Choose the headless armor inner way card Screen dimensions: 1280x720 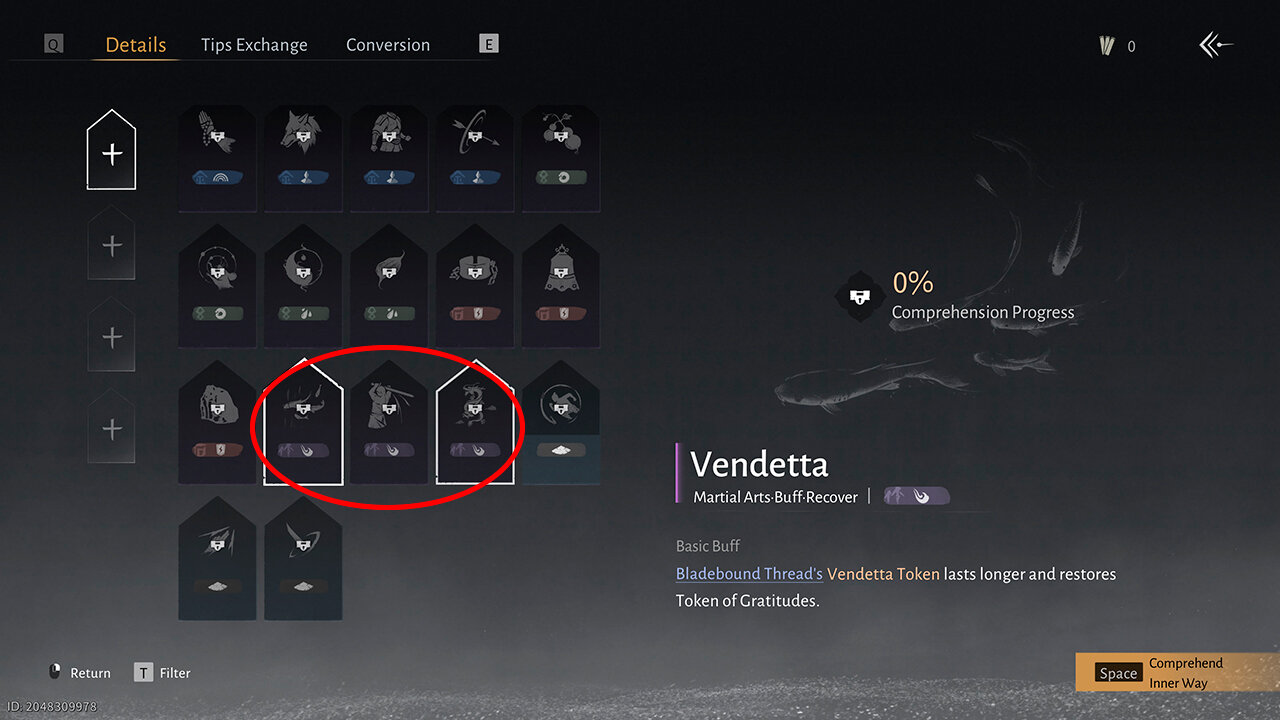click(389, 158)
